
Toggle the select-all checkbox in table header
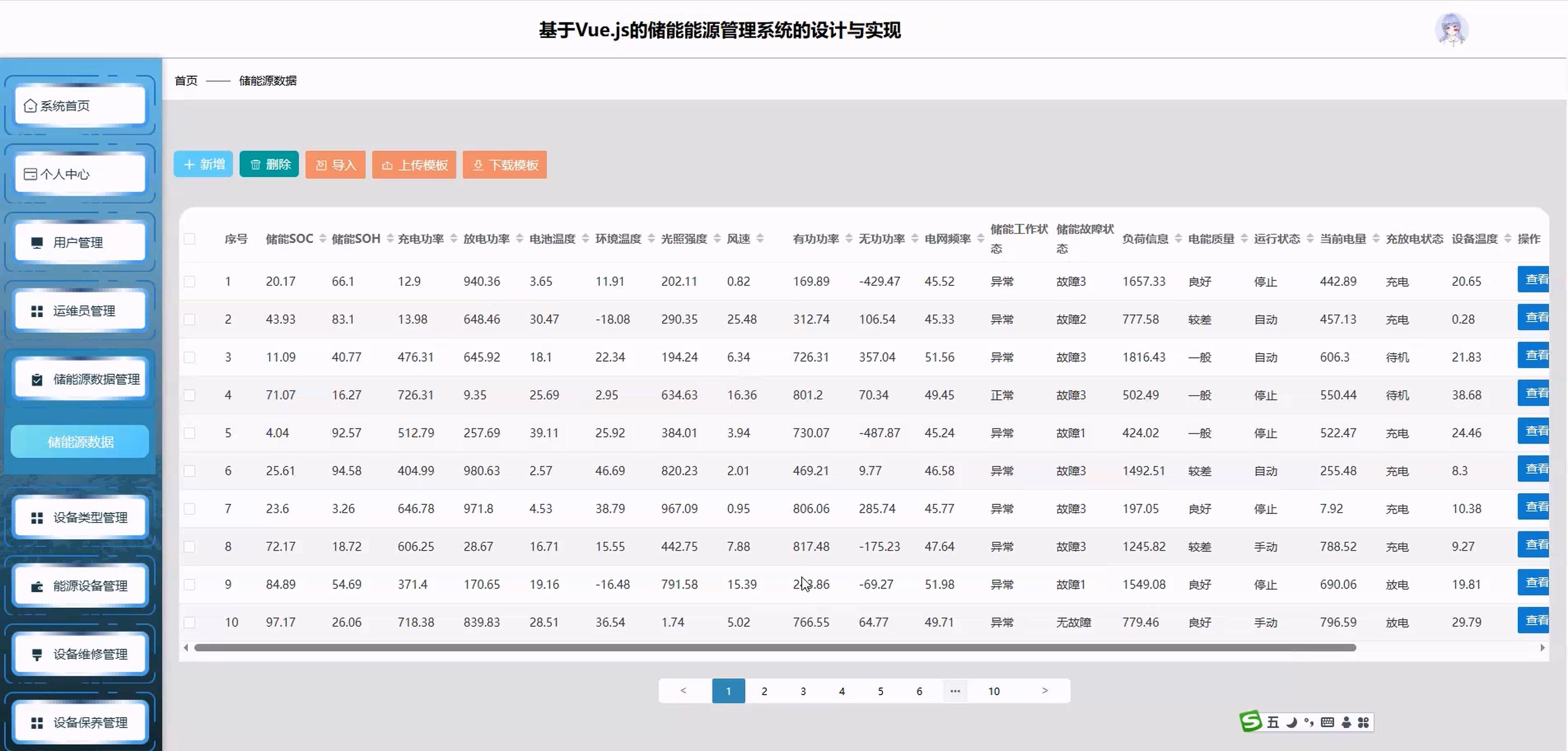point(190,238)
